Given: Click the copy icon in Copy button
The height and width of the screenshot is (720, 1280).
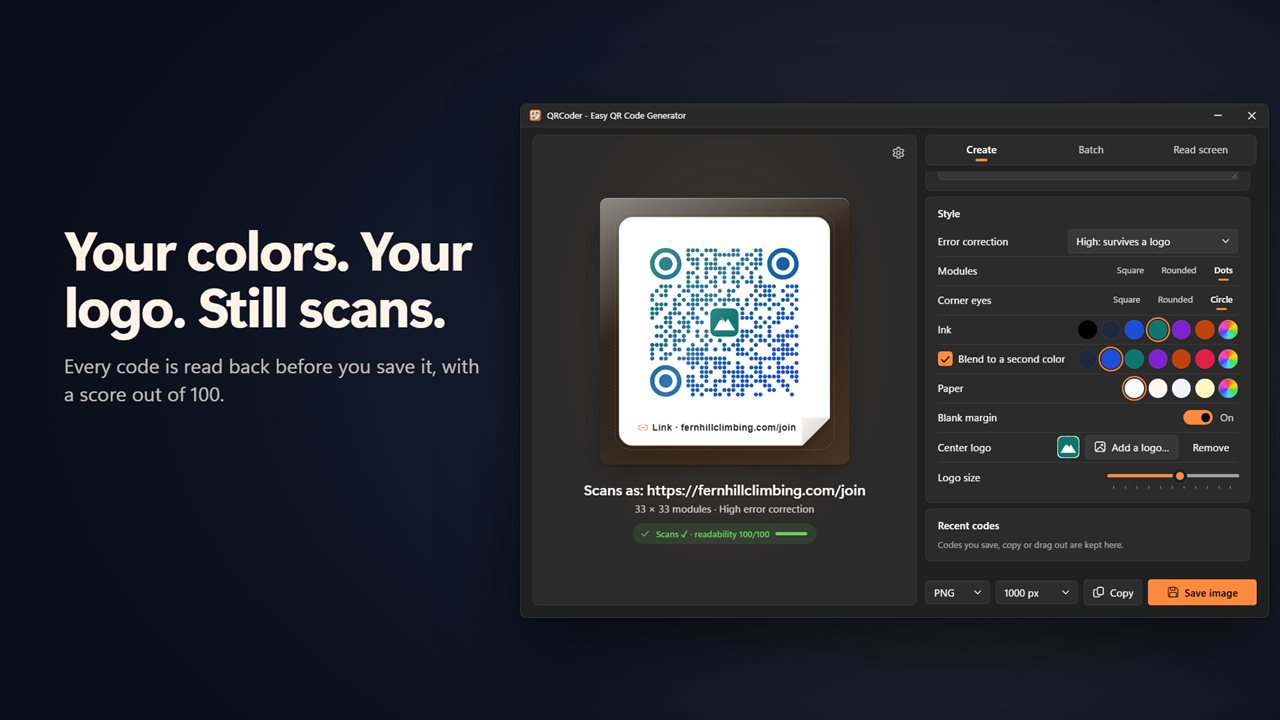Looking at the screenshot, I should 1098,593.
